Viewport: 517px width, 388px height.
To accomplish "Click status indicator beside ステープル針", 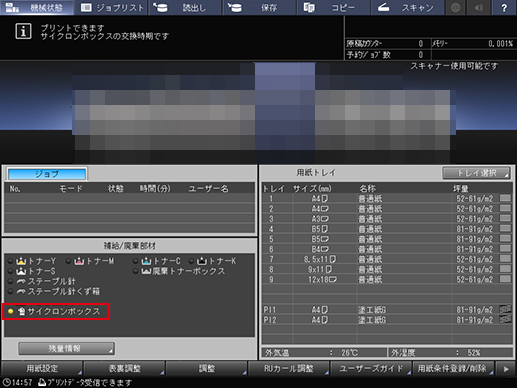I will [11, 281].
